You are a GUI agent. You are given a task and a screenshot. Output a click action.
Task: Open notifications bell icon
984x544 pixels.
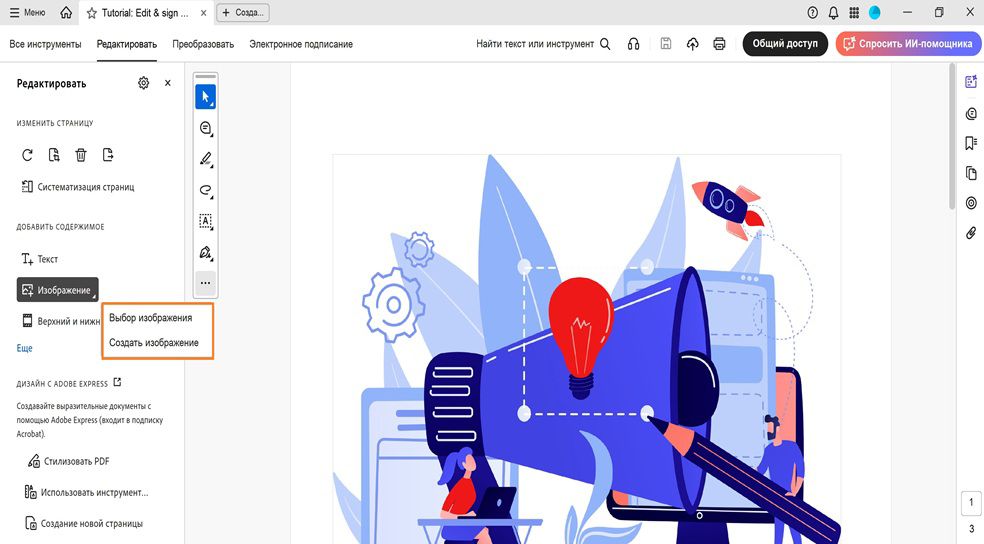(833, 13)
